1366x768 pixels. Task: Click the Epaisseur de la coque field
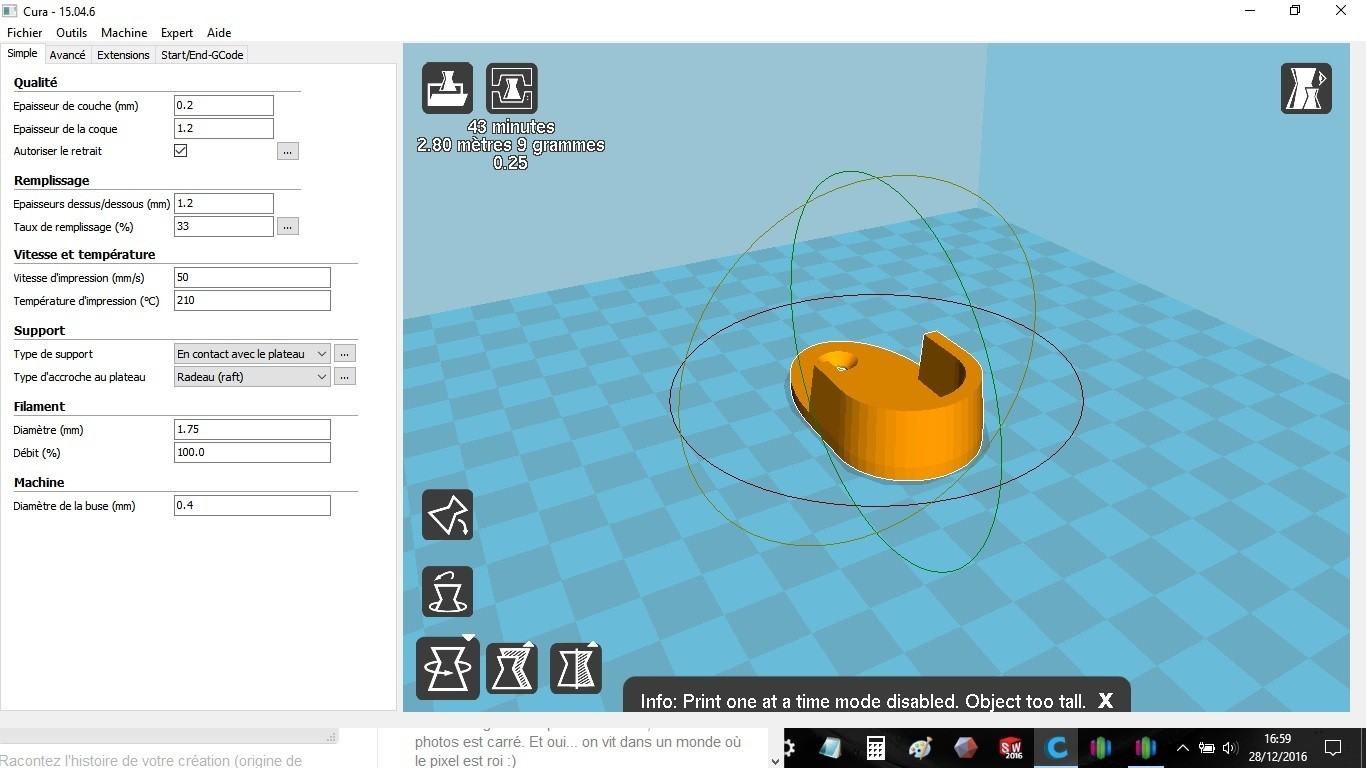[224, 129]
